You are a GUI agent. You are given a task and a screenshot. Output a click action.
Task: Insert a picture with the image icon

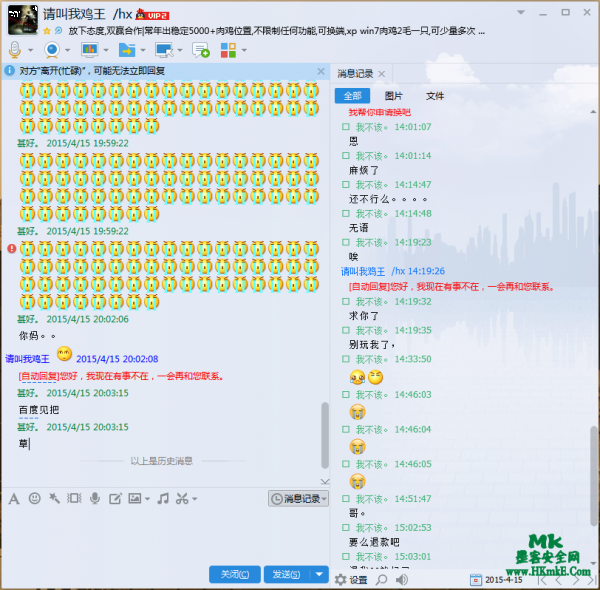[134, 499]
